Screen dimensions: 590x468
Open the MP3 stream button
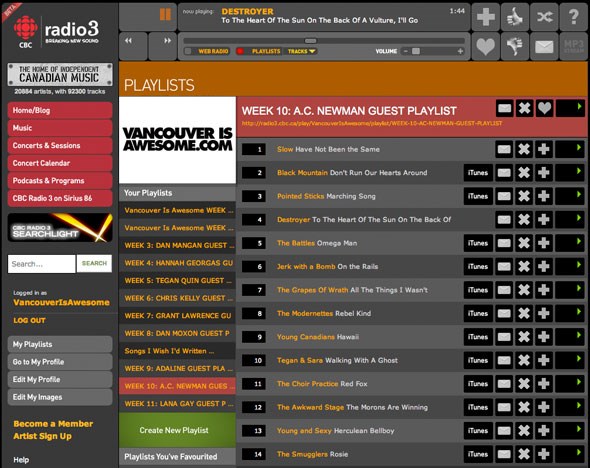click(x=573, y=46)
